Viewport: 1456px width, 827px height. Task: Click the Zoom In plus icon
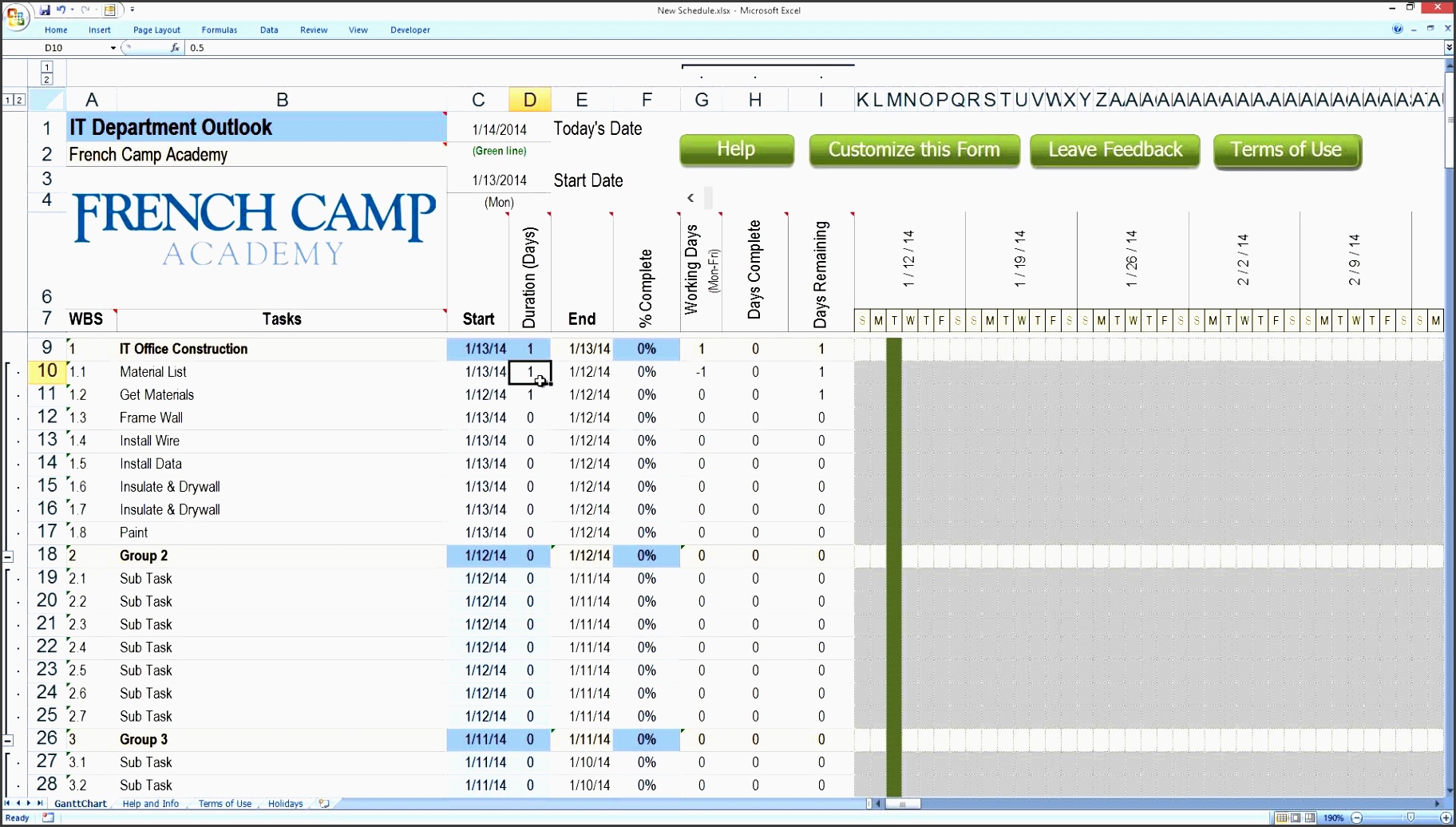(x=1446, y=817)
